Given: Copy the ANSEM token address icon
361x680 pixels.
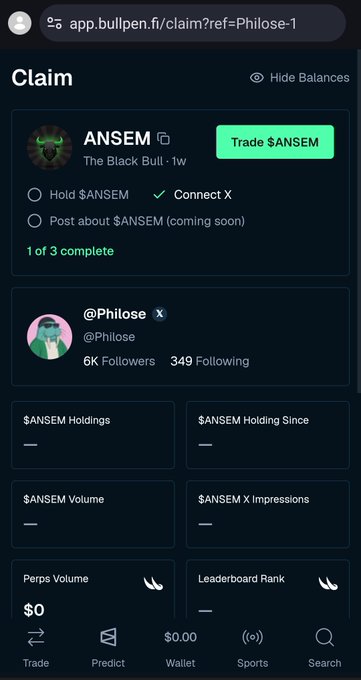Looking at the screenshot, I should click(164, 138).
